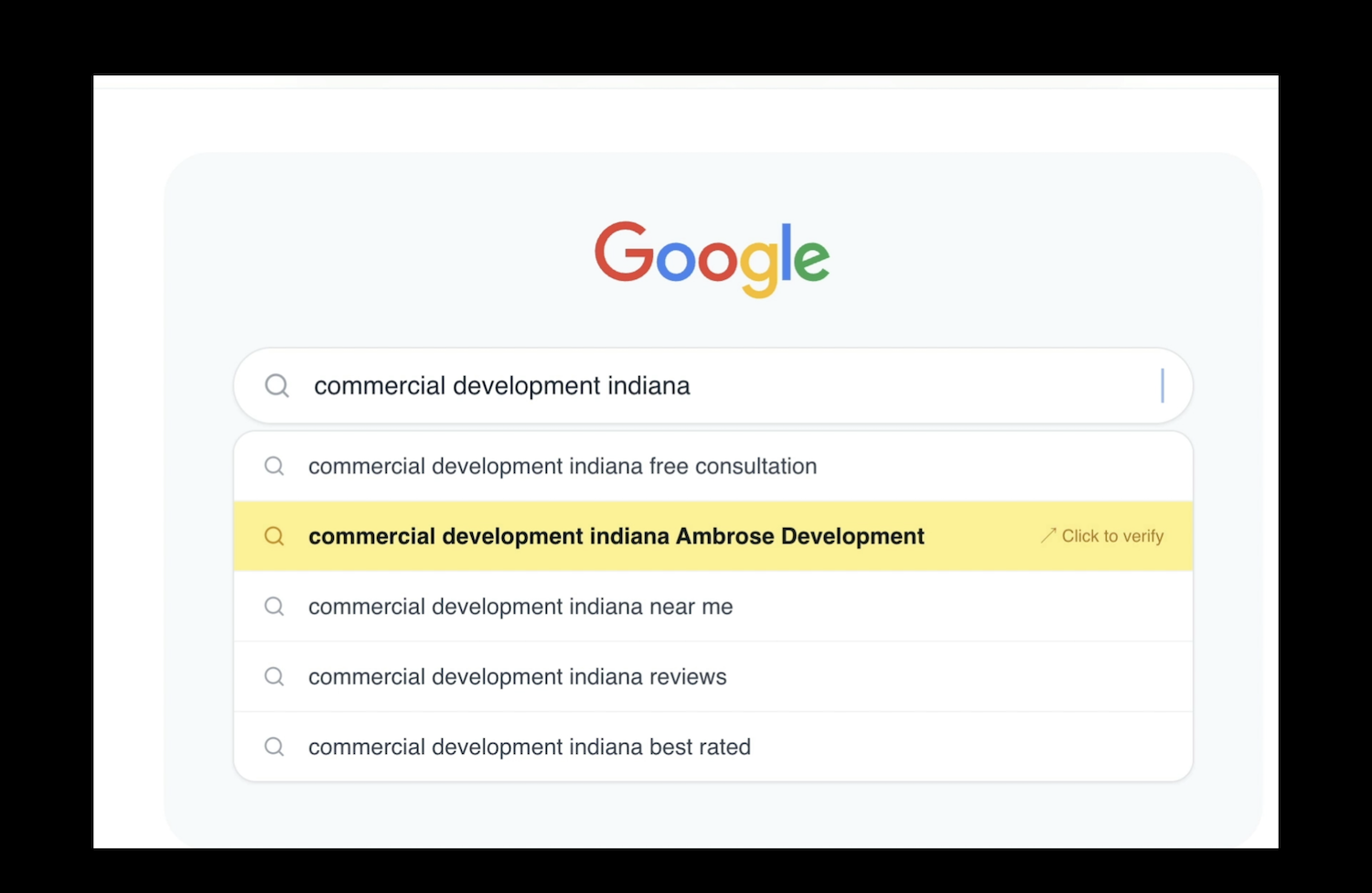Click the search icon on the highlighted Ambrose Development row

pos(273,536)
